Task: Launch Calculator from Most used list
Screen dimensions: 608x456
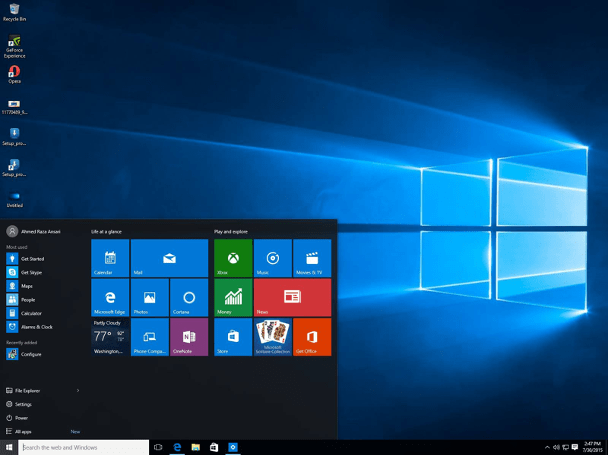Action: (x=43, y=313)
